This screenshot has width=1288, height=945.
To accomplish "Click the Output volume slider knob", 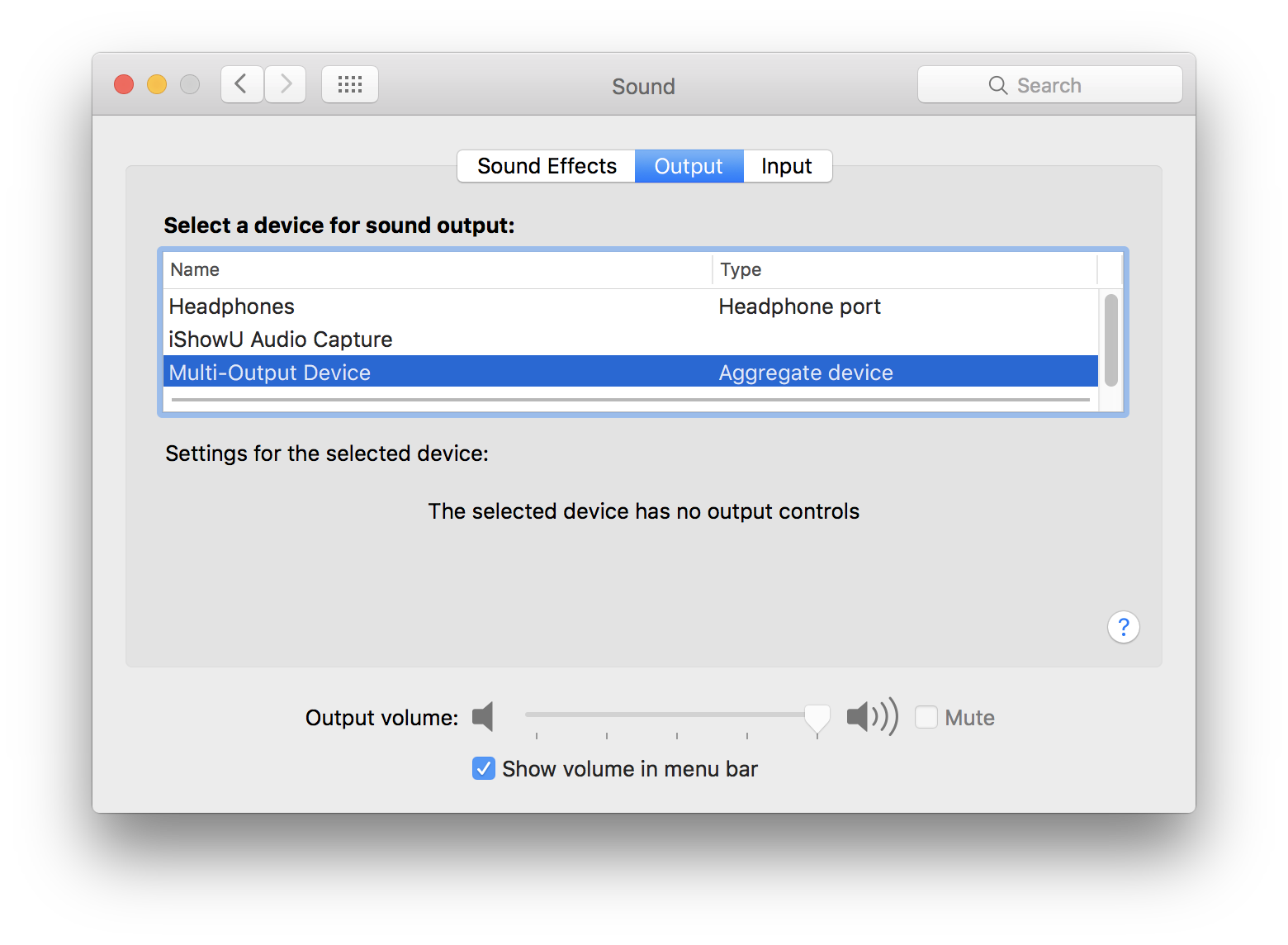I will pyautogui.click(x=817, y=717).
